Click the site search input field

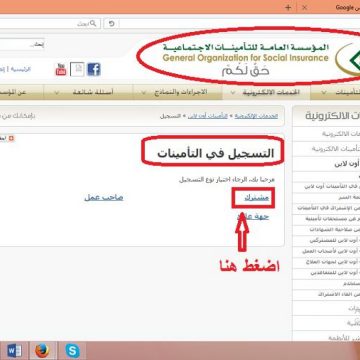pyautogui.click(x=22, y=45)
